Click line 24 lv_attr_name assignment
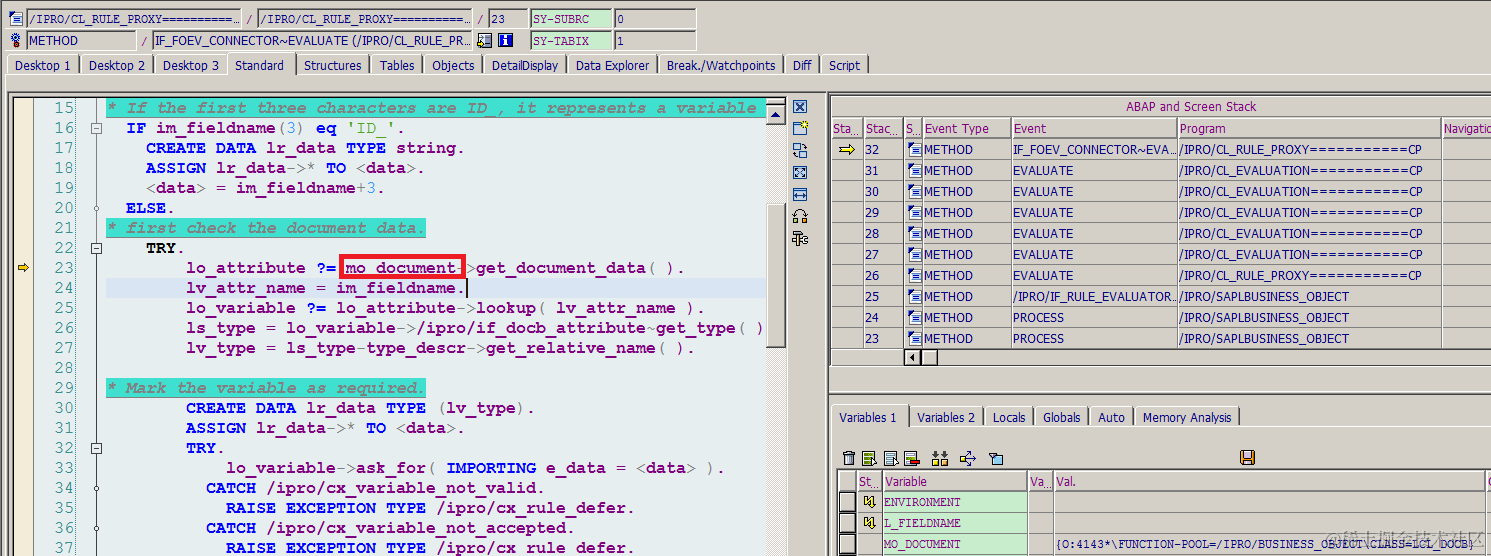 pos(325,288)
